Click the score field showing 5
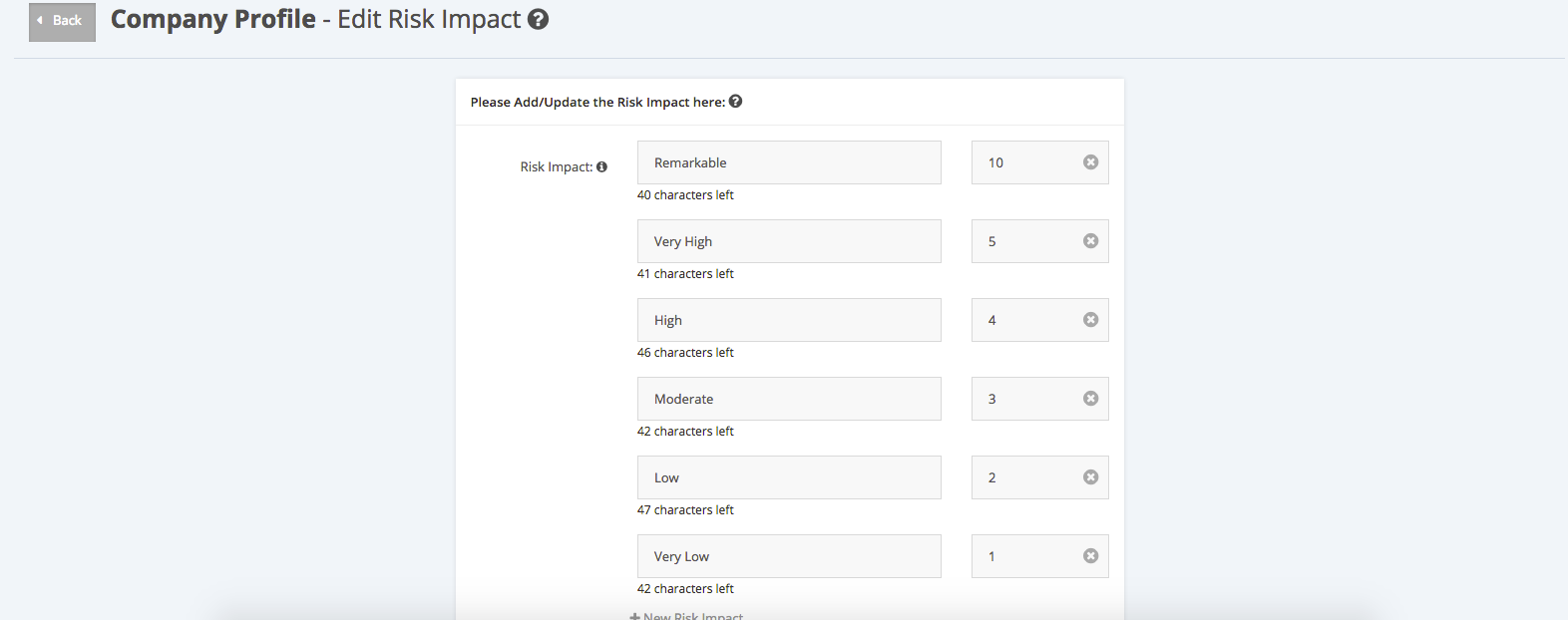Screen dimensions: 1568x620 point(1025,241)
